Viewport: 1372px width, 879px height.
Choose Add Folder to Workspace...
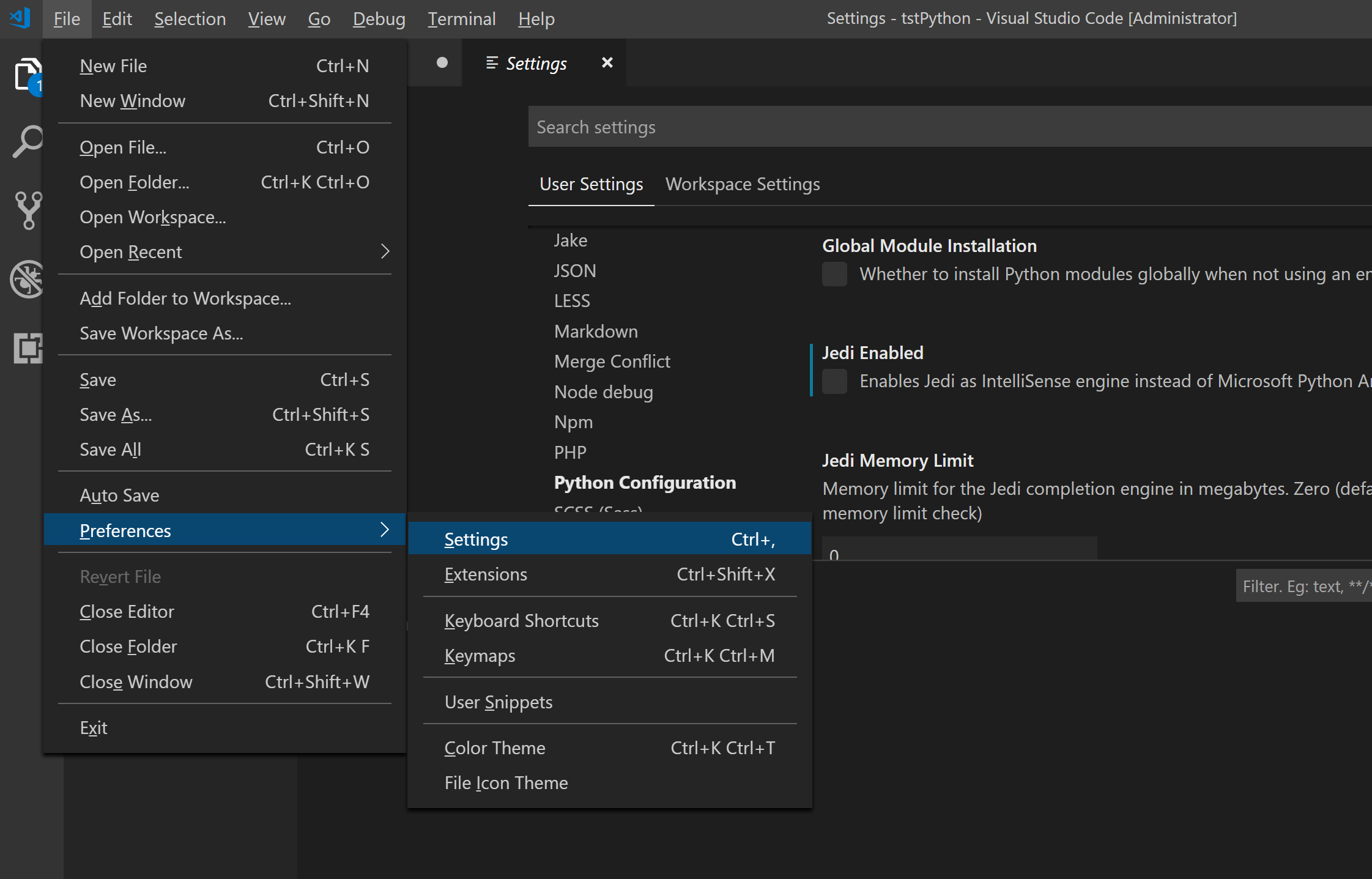(224, 299)
